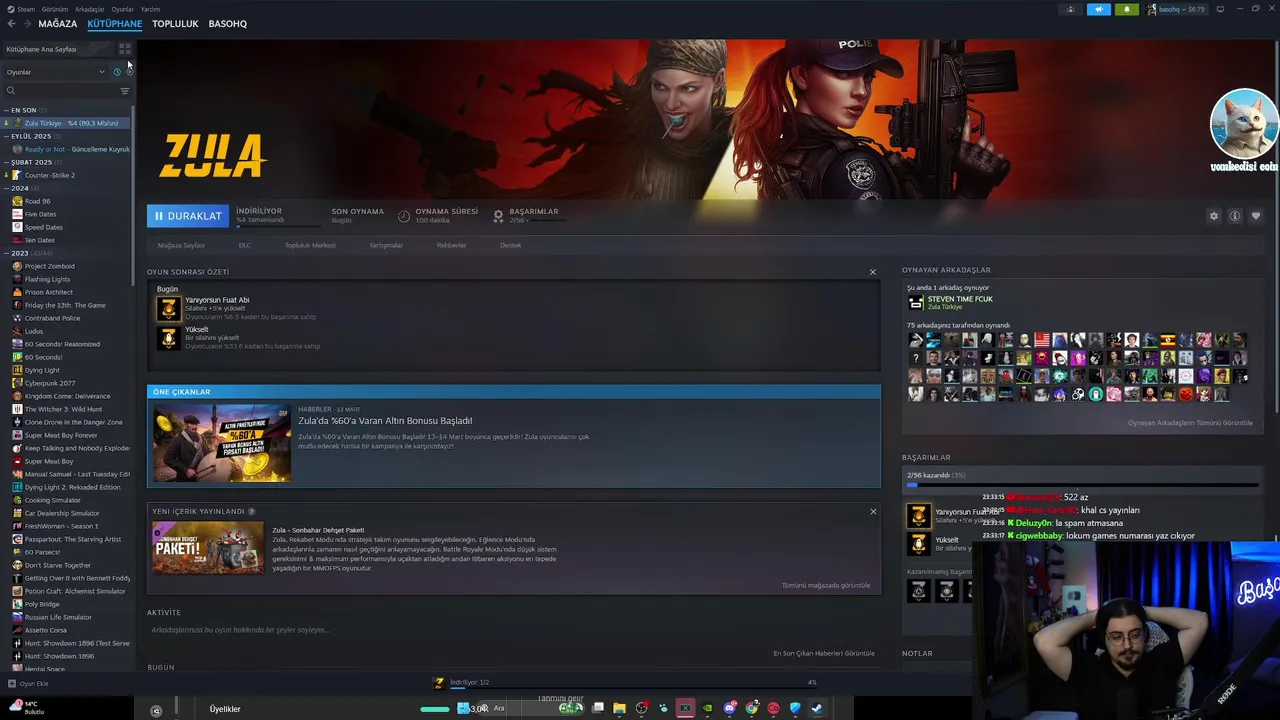
Task: Open the Rehberler link
Action: (x=451, y=245)
